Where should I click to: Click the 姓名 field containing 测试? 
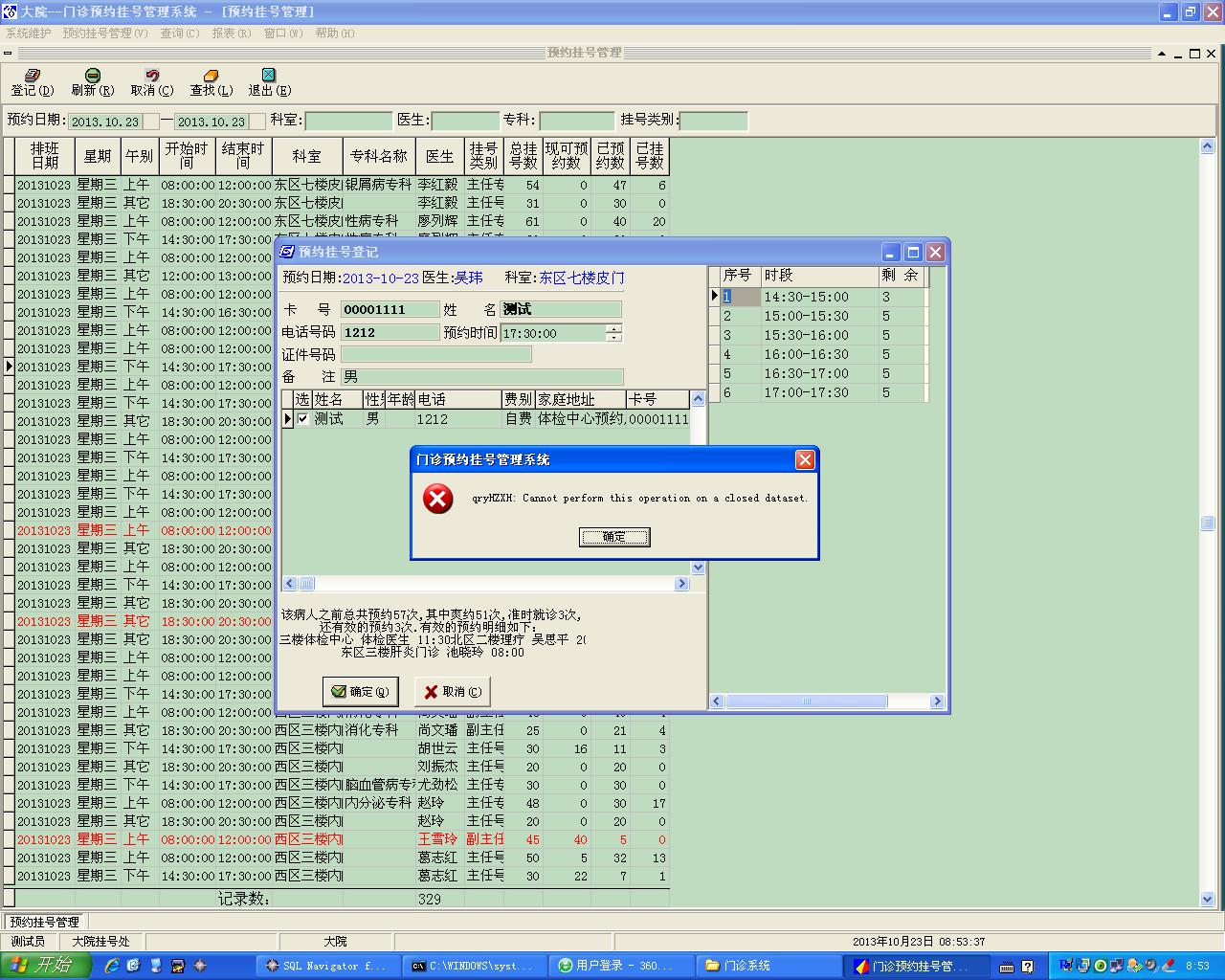click(x=561, y=309)
